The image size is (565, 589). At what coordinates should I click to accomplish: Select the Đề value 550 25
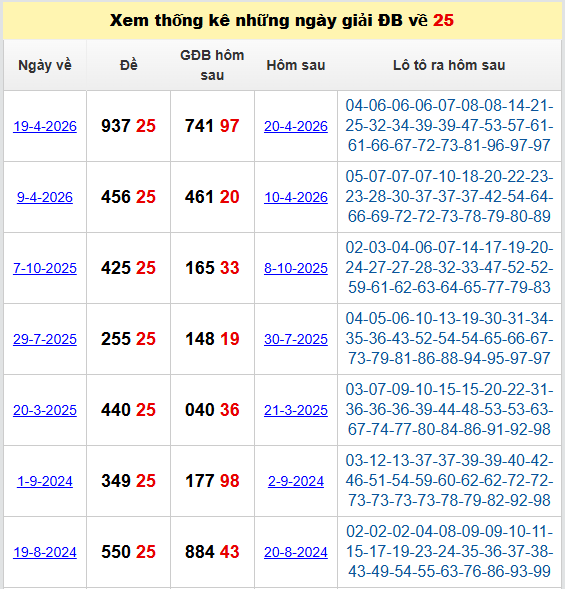click(128, 552)
